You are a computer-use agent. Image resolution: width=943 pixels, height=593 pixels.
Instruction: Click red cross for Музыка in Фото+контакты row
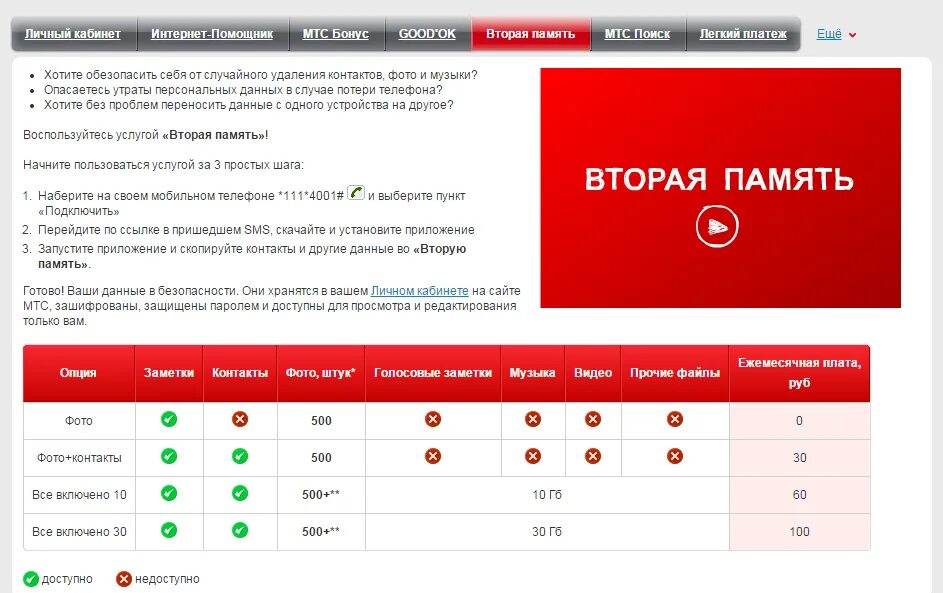[533, 456]
